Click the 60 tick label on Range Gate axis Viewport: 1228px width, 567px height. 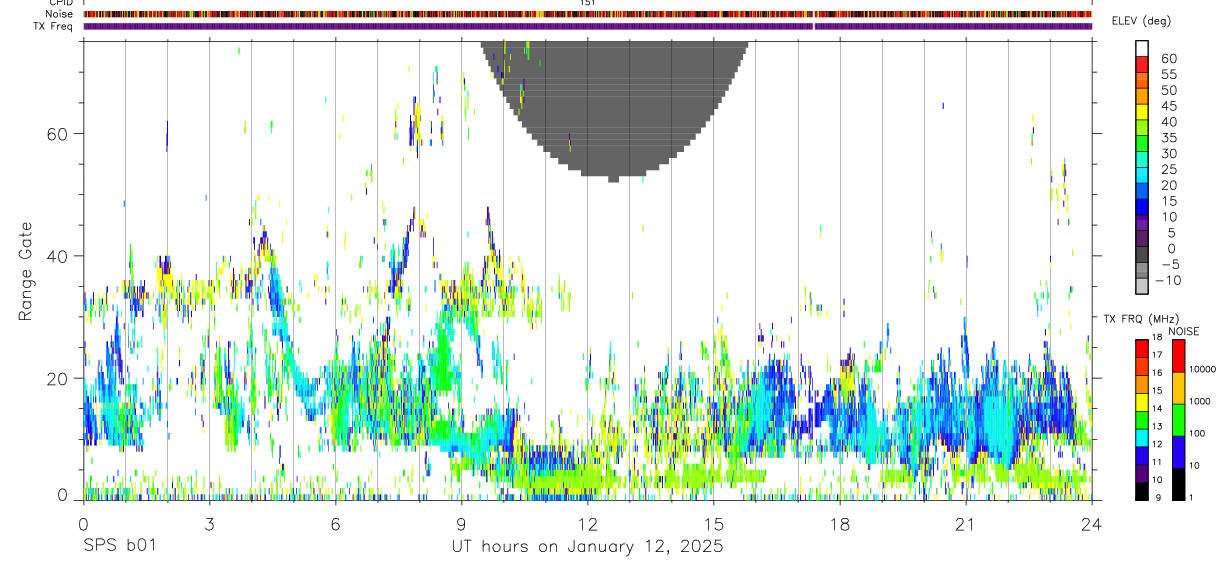[x=60, y=133]
